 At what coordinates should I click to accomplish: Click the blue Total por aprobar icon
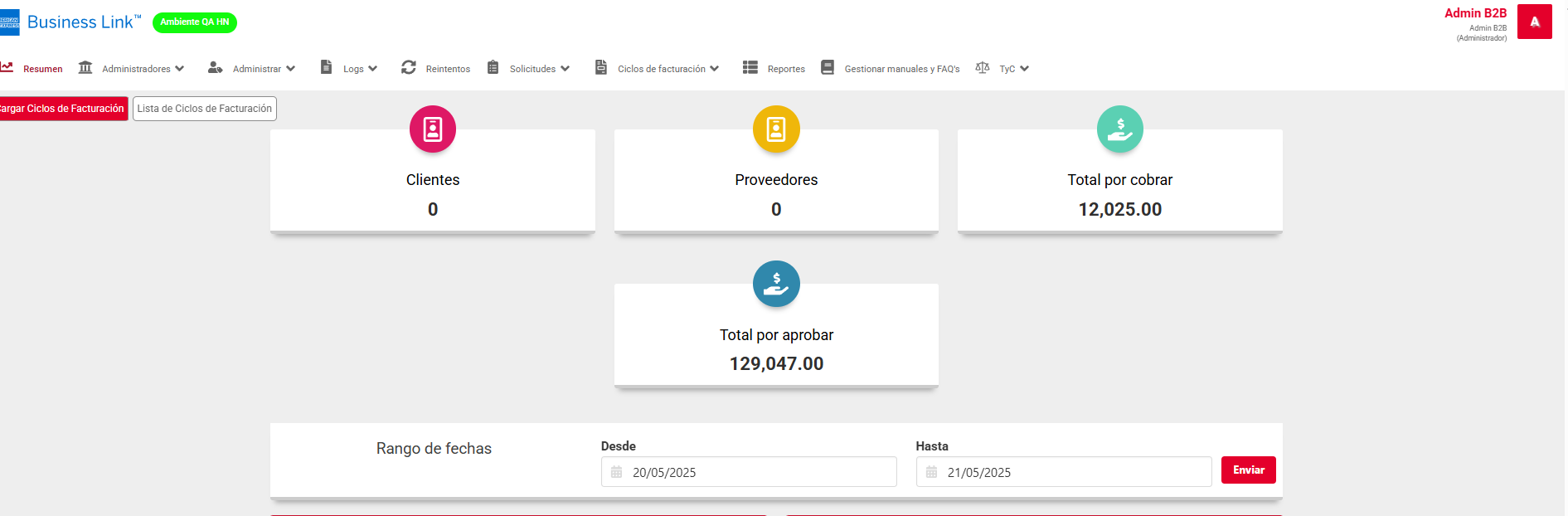pos(776,284)
